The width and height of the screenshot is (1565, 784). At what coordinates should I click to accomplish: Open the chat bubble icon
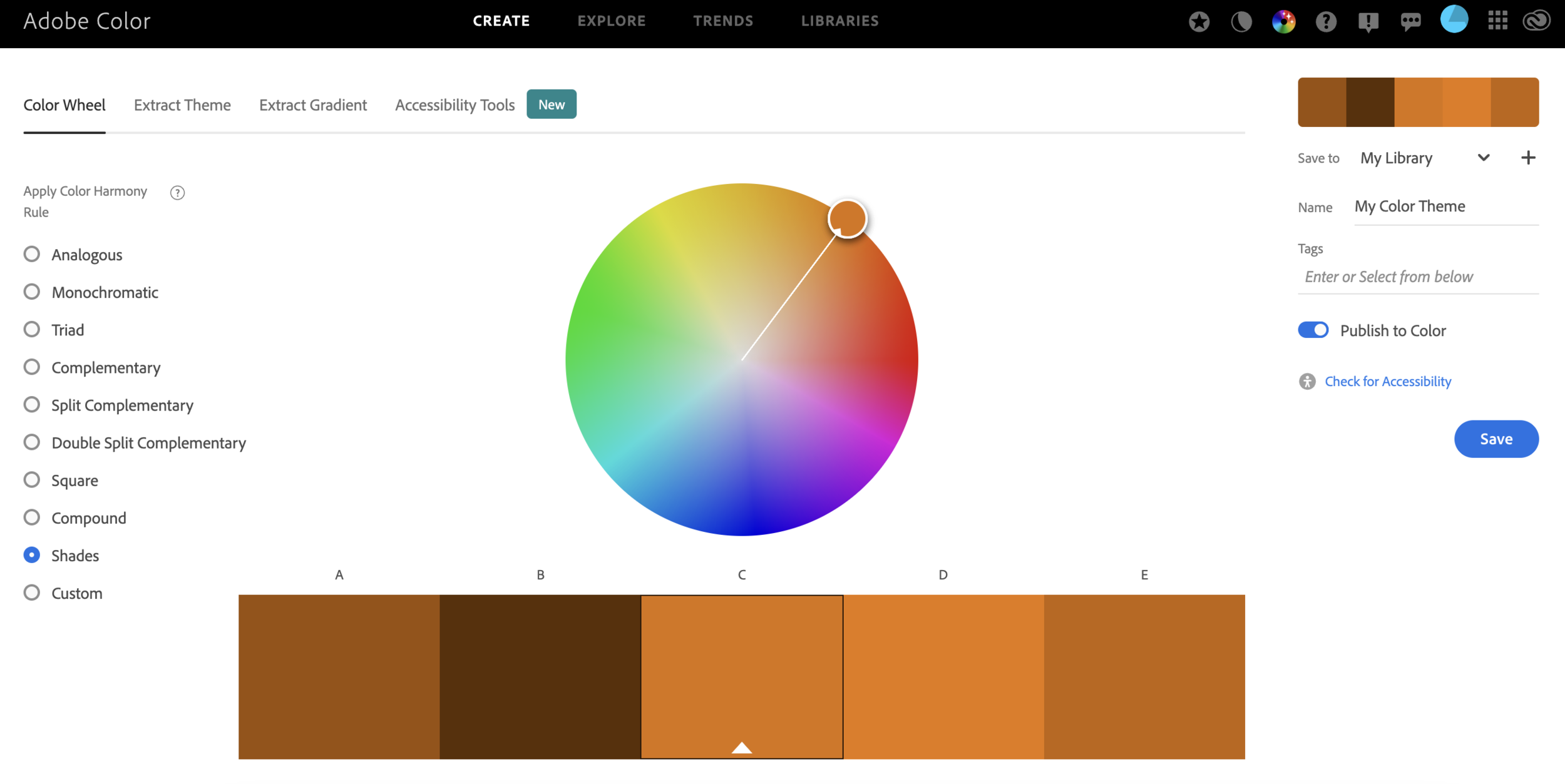click(1410, 22)
